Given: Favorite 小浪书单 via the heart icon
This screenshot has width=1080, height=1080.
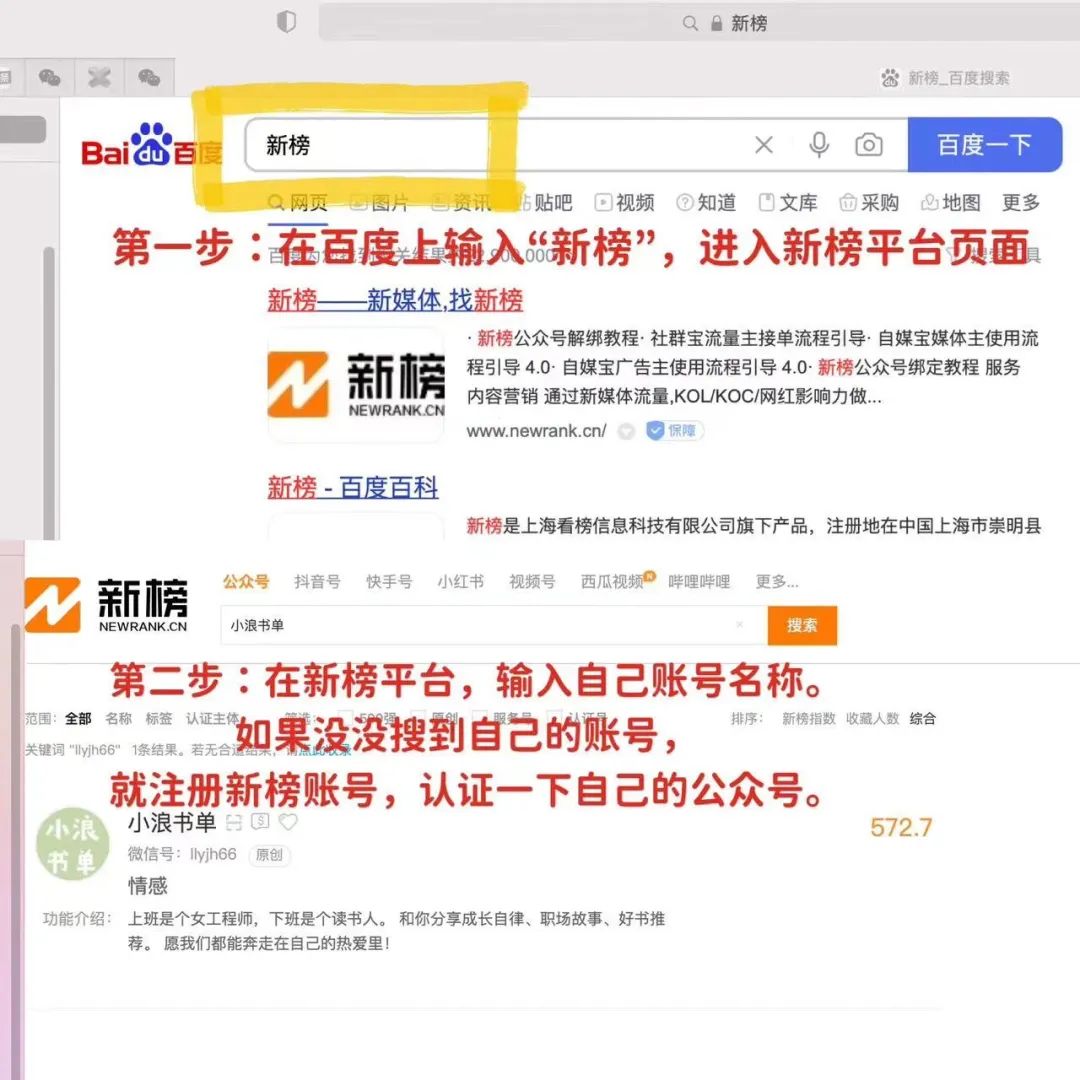Looking at the screenshot, I should (x=288, y=821).
